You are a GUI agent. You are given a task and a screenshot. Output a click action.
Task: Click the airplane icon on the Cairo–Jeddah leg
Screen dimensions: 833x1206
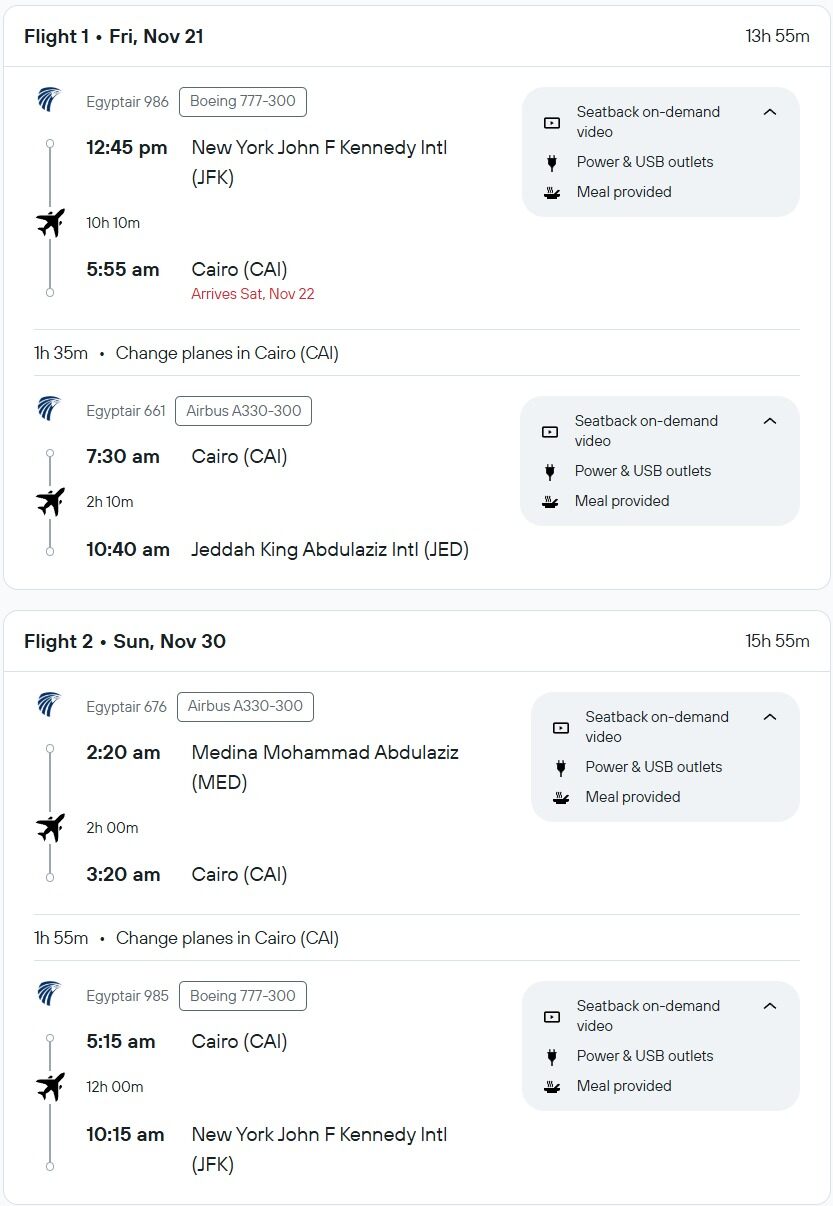click(x=50, y=502)
